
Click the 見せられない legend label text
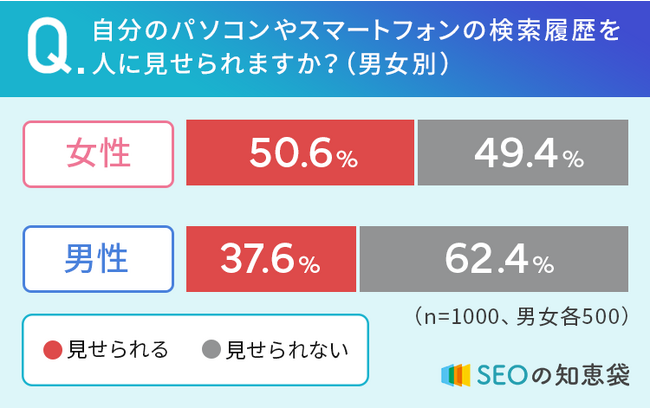pos(288,350)
